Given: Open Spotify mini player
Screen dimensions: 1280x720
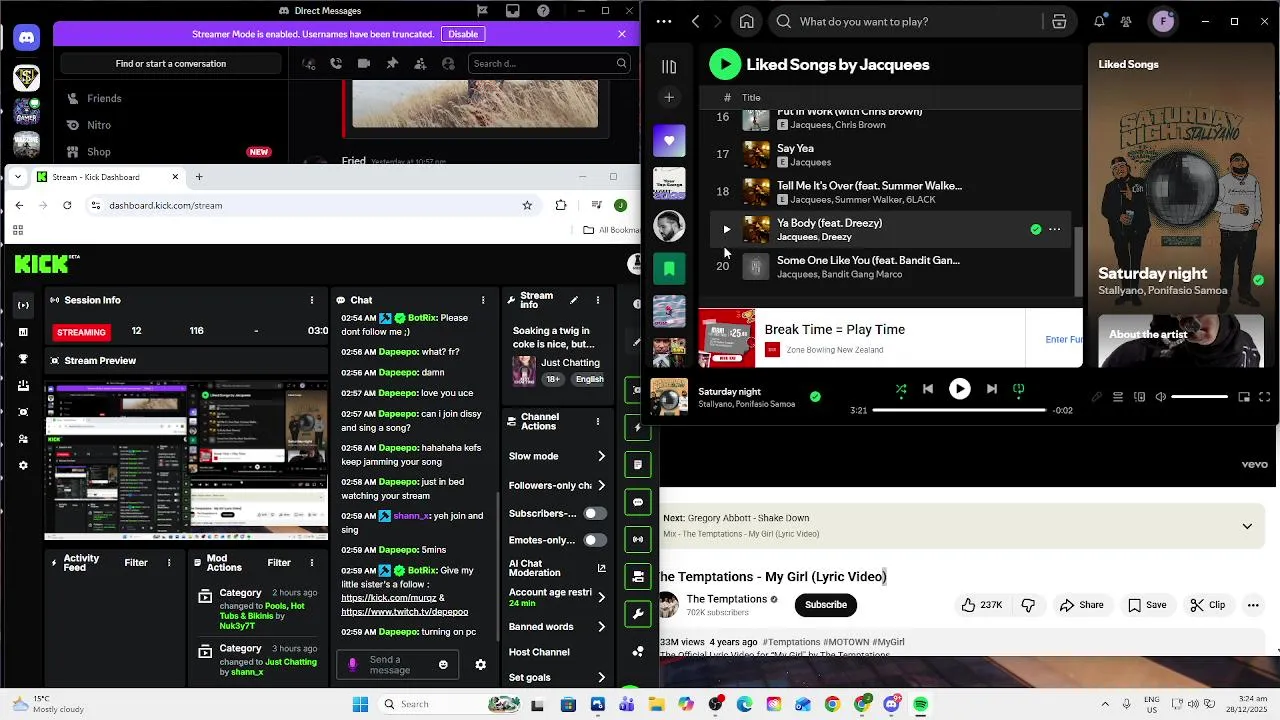Looking at the screenshot, I should click(1244, 397).
